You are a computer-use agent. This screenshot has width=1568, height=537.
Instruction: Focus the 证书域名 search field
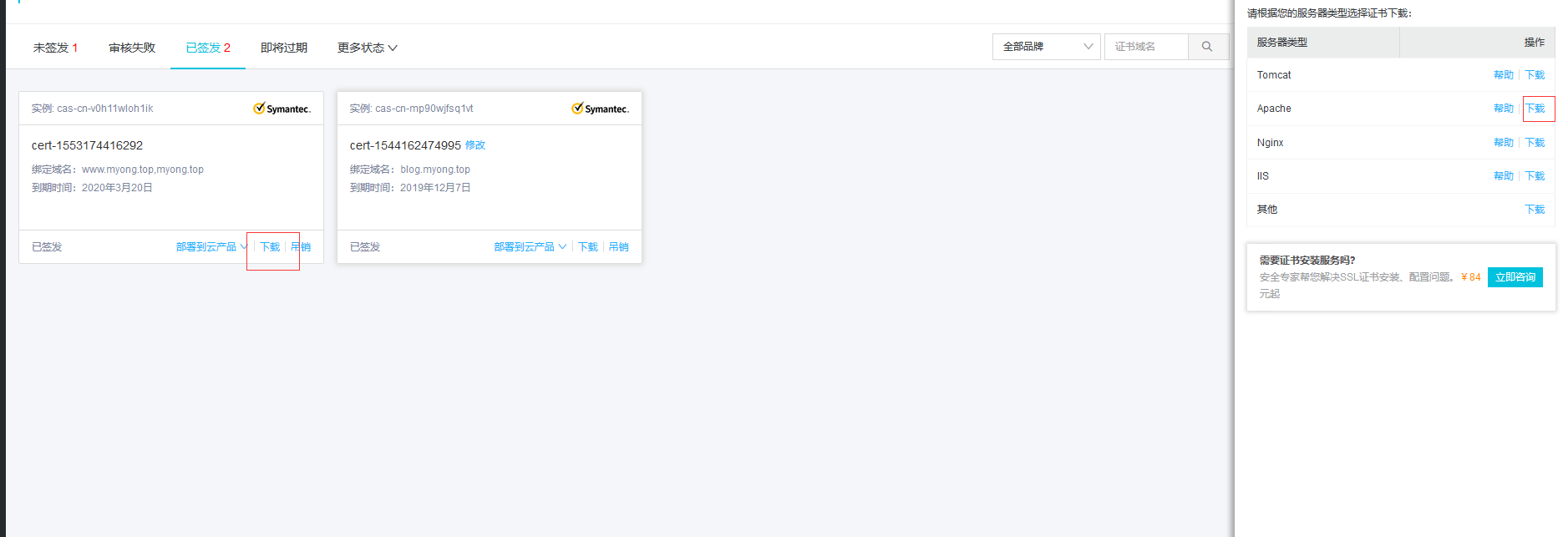(x=1146, y=47)
